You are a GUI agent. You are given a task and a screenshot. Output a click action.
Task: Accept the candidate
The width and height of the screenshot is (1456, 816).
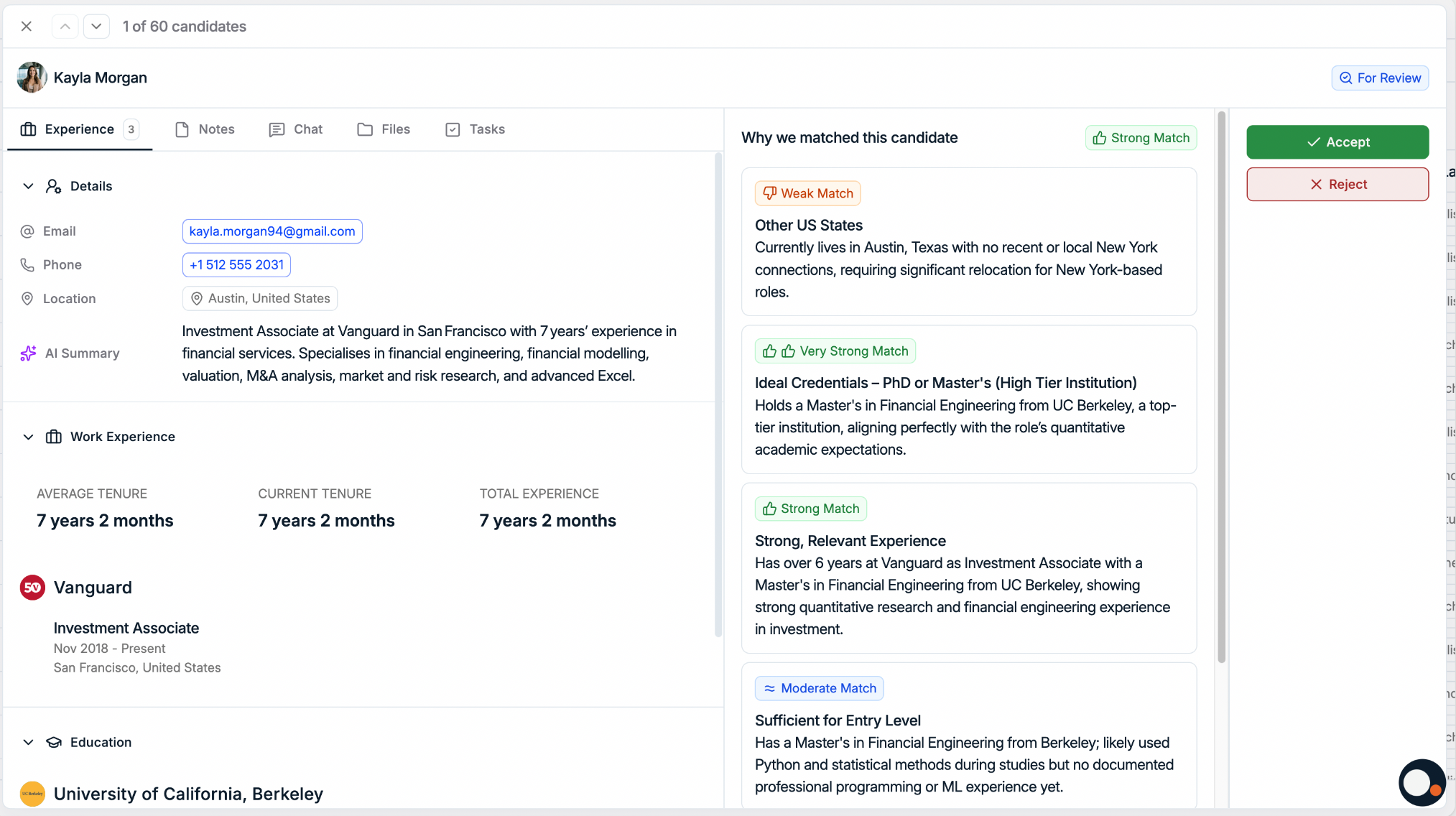click(1337, 142)
